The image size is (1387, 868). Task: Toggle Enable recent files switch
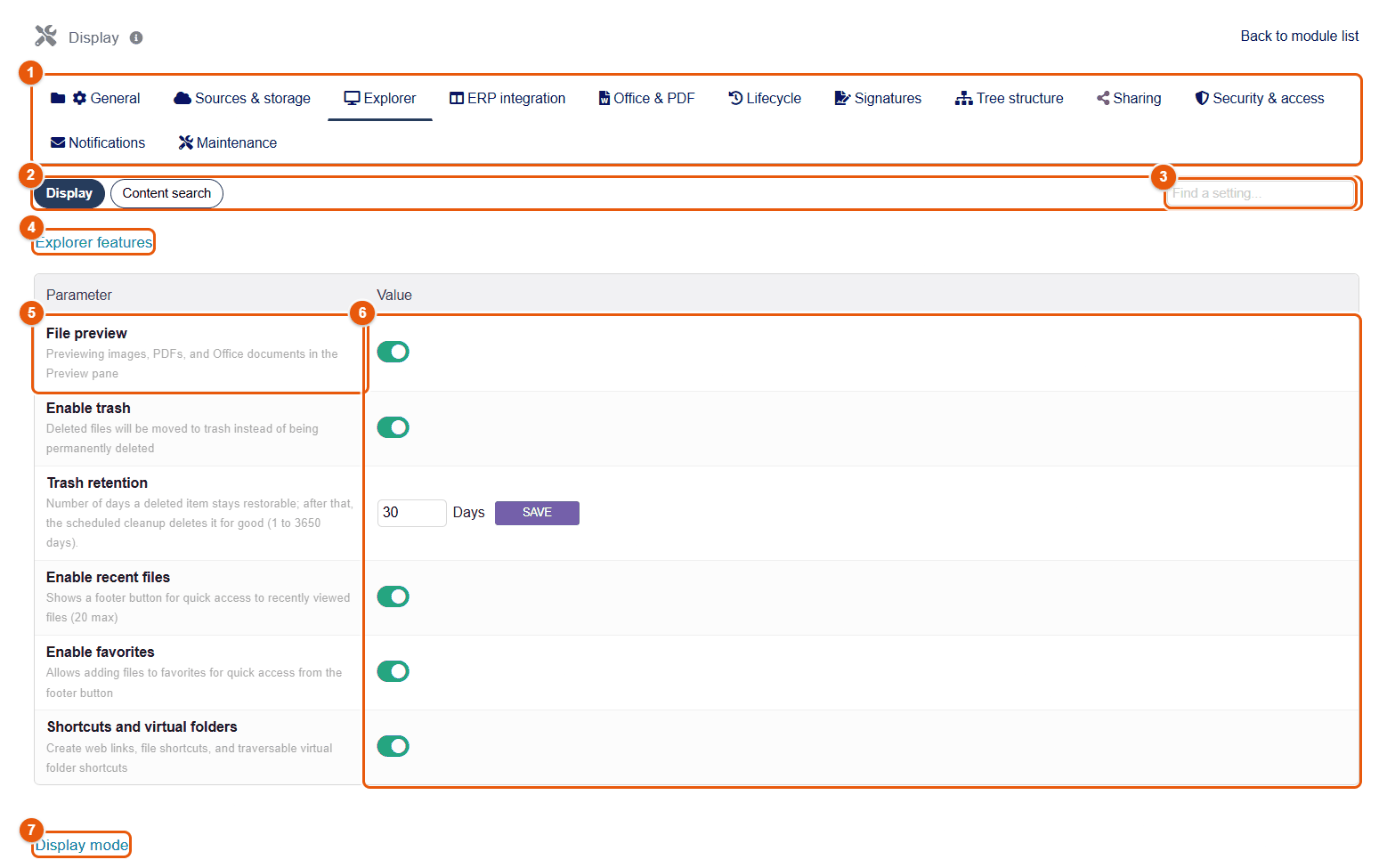tap(393, 596)
